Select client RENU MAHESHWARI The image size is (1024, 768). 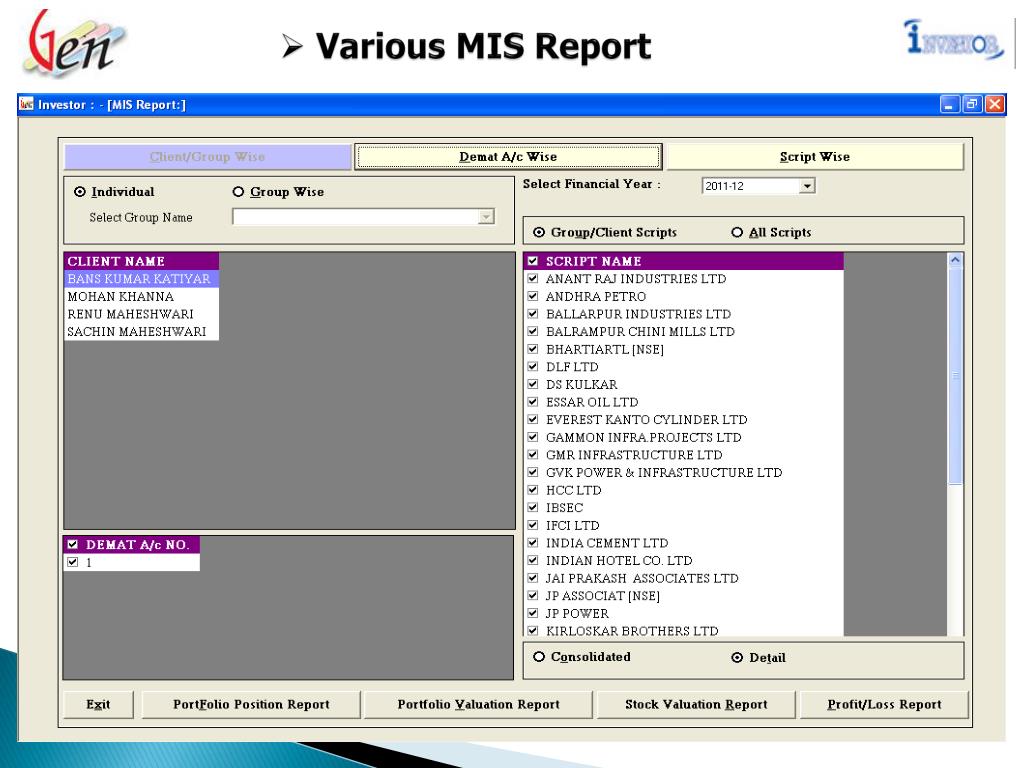coord(142,314)
